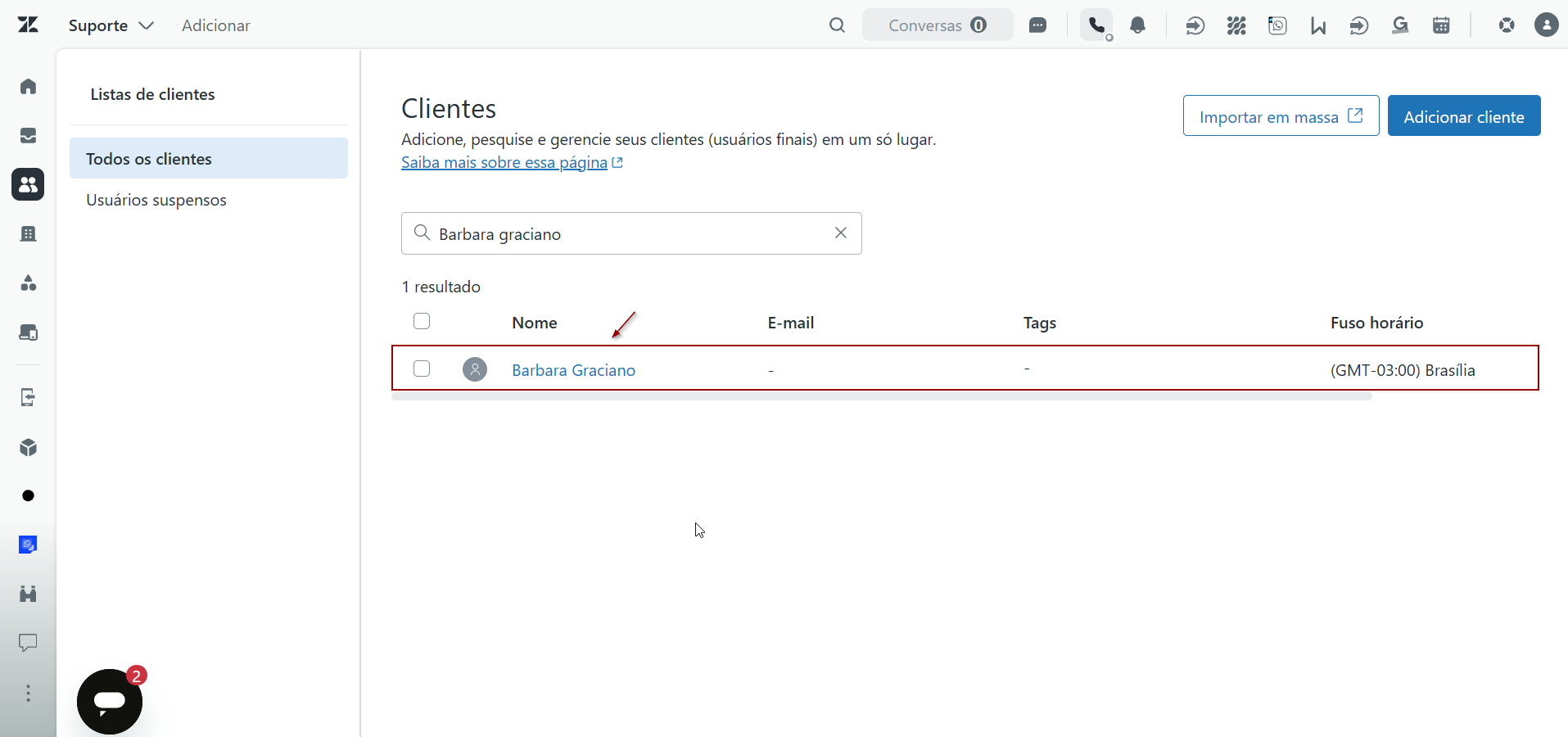Image resolution: width=1568 pixels, height=737 pixels.
Task: Click the search magnifier in top bar
Action: point(837,25)
